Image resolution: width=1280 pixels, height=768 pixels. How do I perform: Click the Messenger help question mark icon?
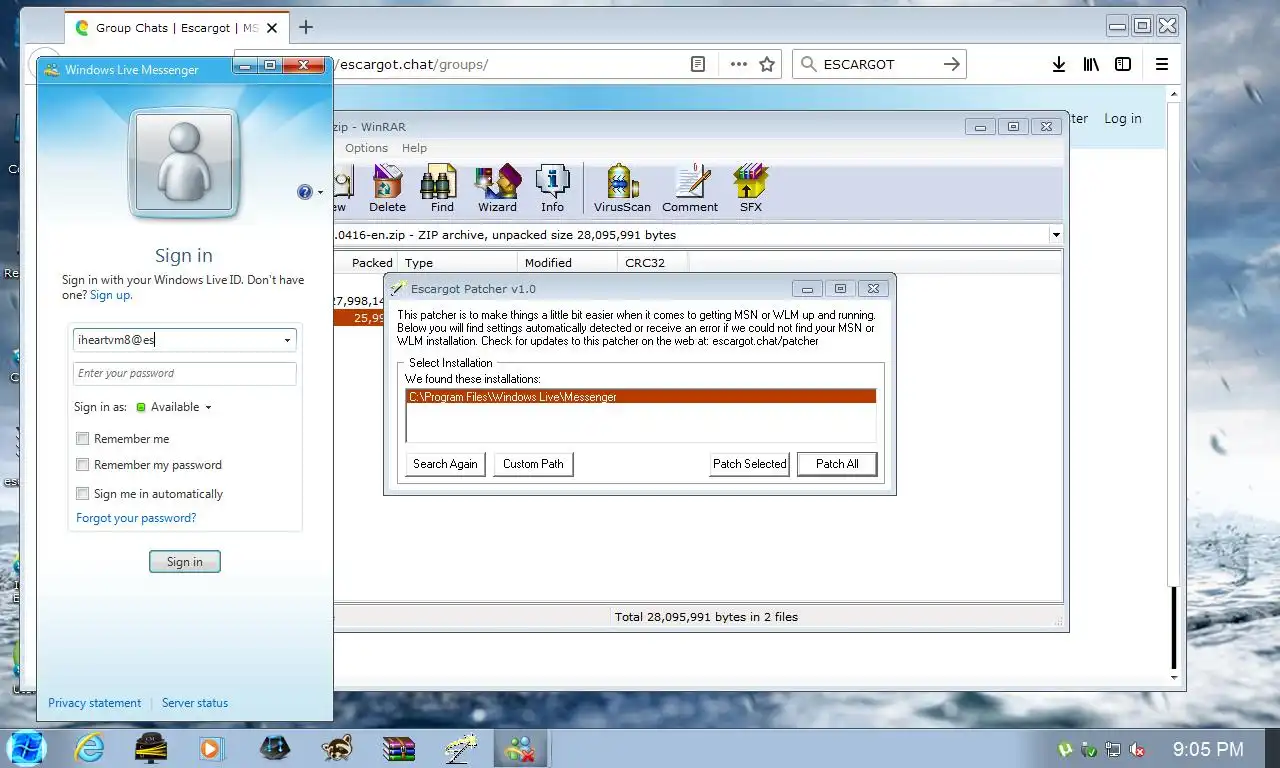tap(305, 192)
